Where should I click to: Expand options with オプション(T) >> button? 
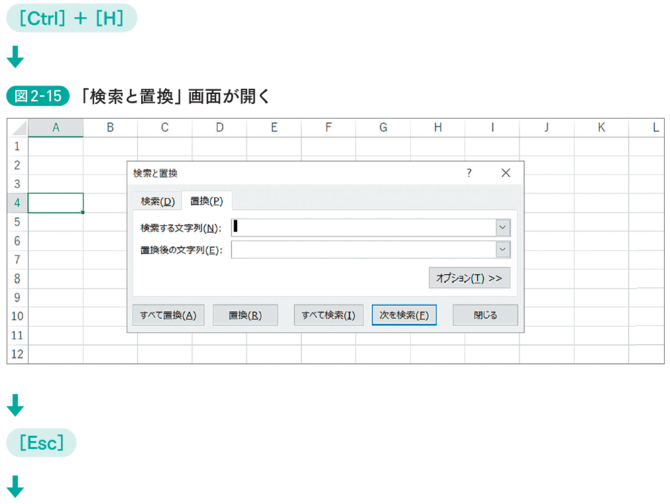(469, 278)
